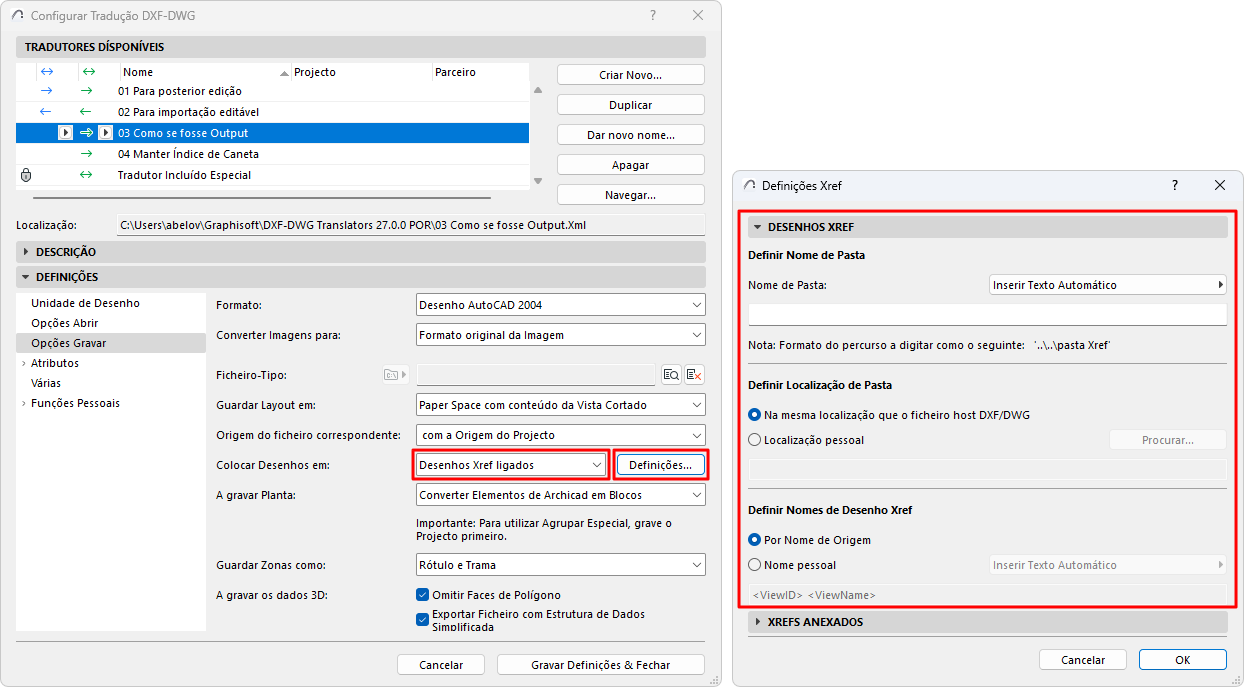Select Tradutor Incluído Especial row

pos(272,175)
